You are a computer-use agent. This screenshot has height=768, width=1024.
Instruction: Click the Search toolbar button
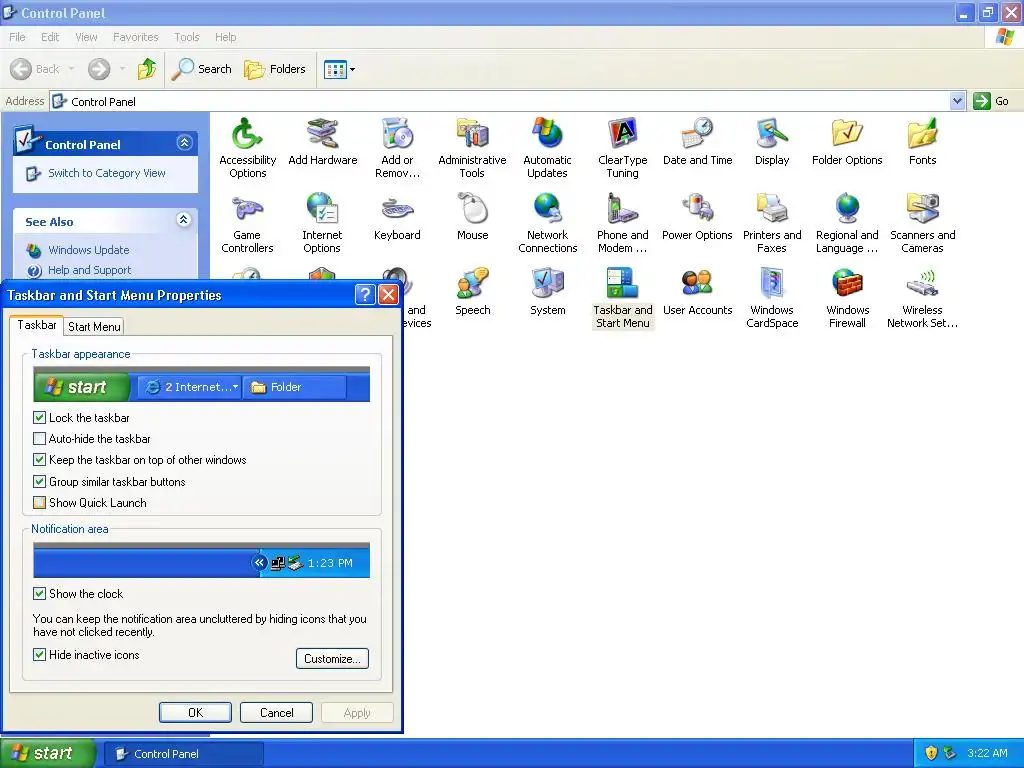click(202, 69)
